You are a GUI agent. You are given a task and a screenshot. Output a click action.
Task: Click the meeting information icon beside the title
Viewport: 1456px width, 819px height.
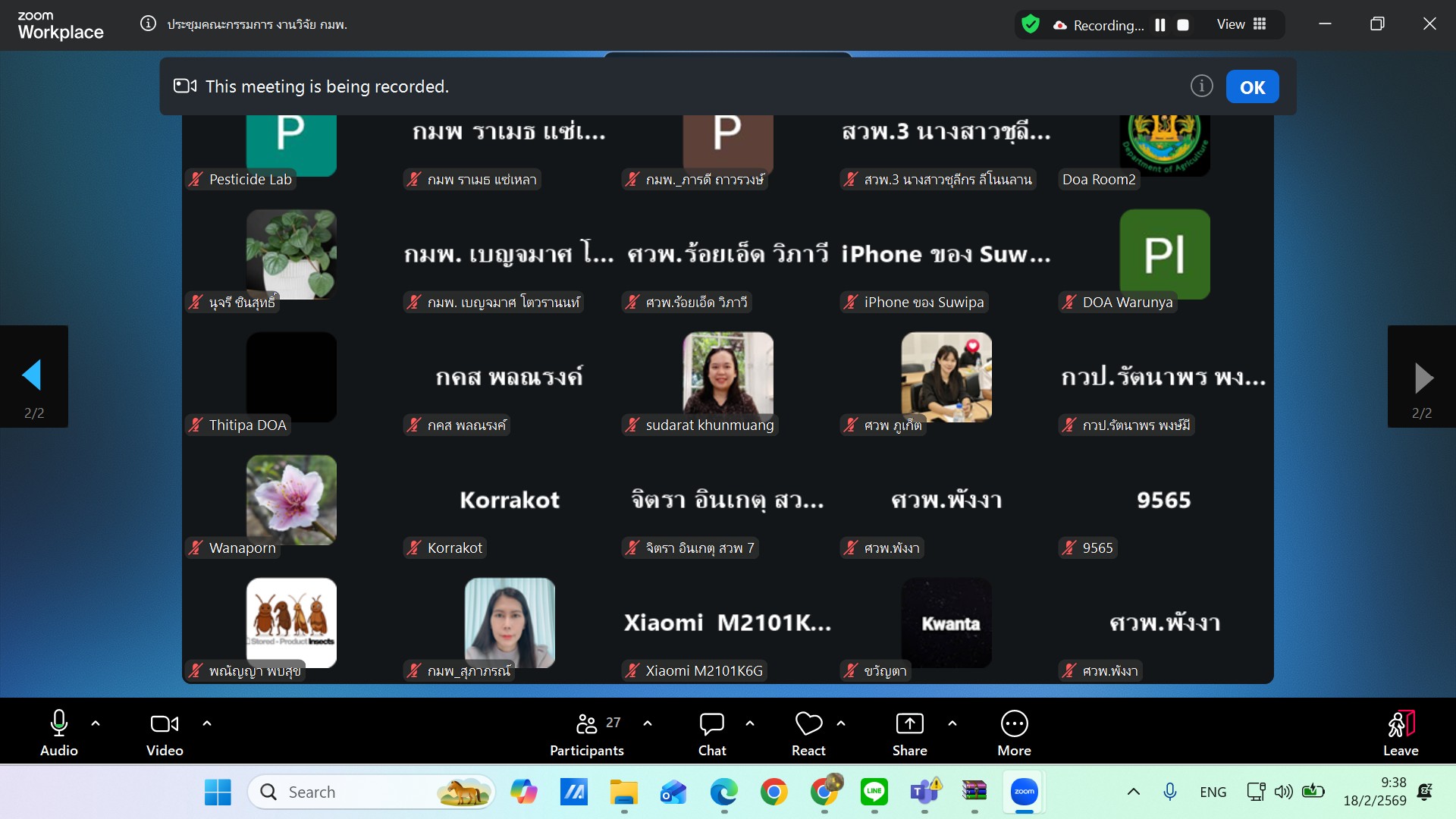[x=149, y=24]
